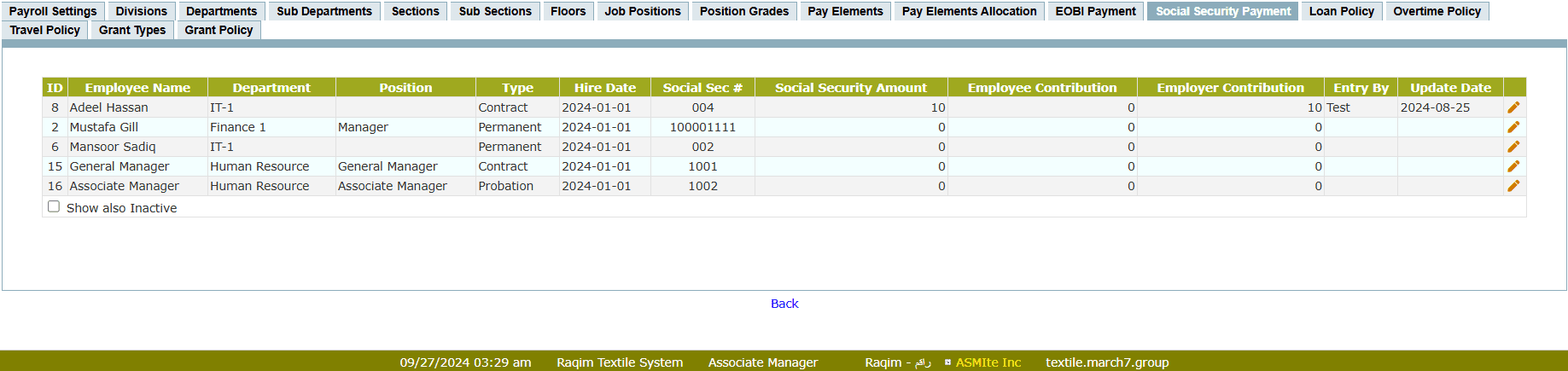Select the Job Positions tab
This screenshot has height=371, width=1568.
[x=643, y=11]
